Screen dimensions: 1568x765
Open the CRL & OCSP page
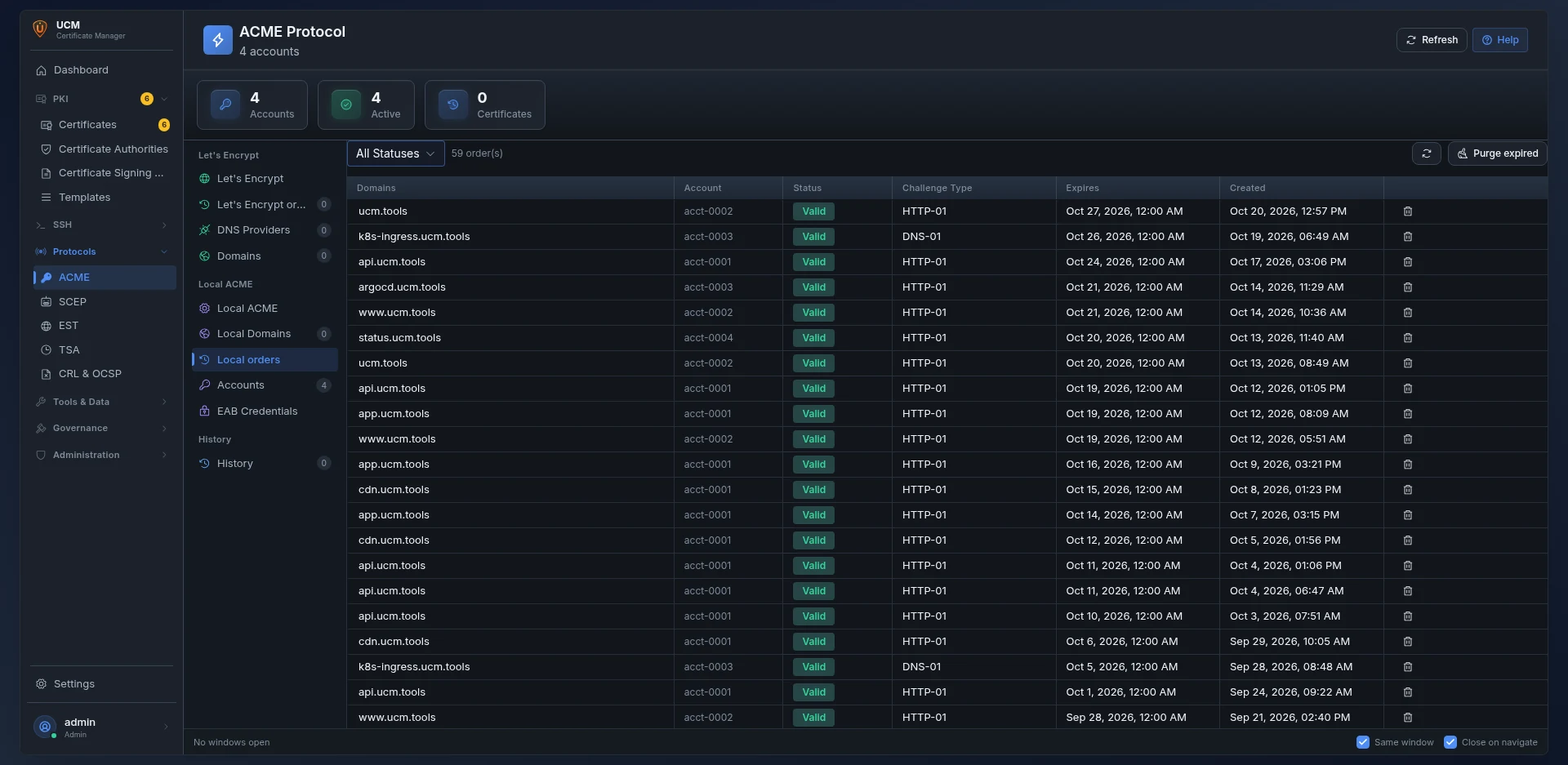click(x=105, y=374)
